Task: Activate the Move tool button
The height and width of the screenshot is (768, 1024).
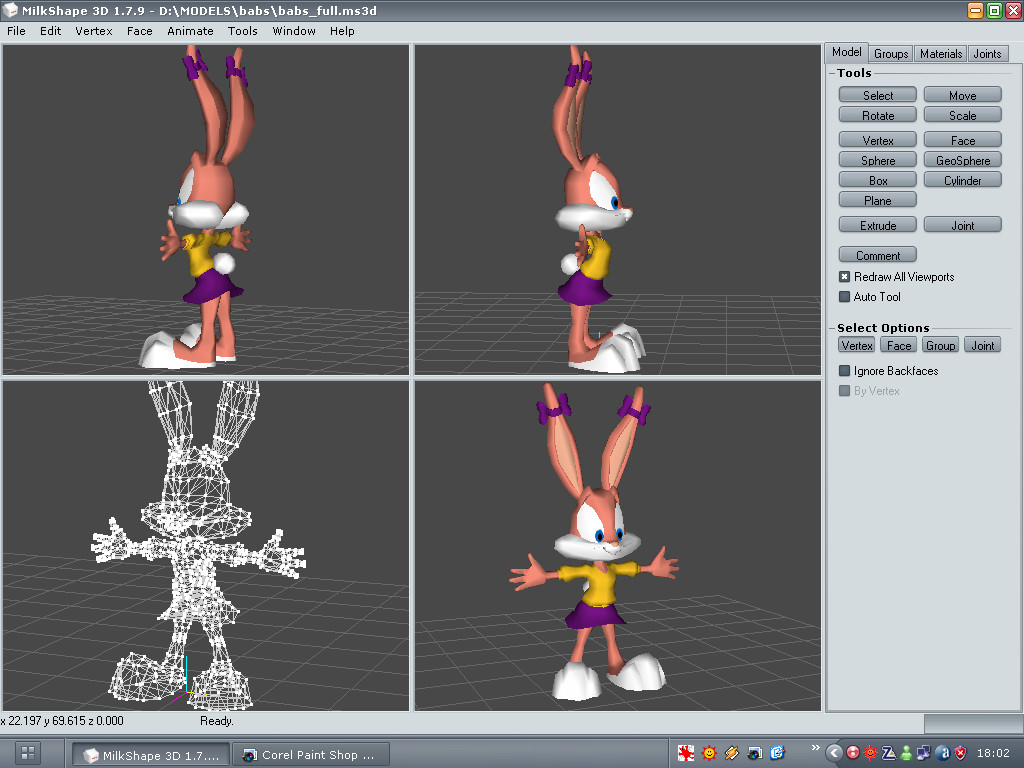Action: pos(963,95)
